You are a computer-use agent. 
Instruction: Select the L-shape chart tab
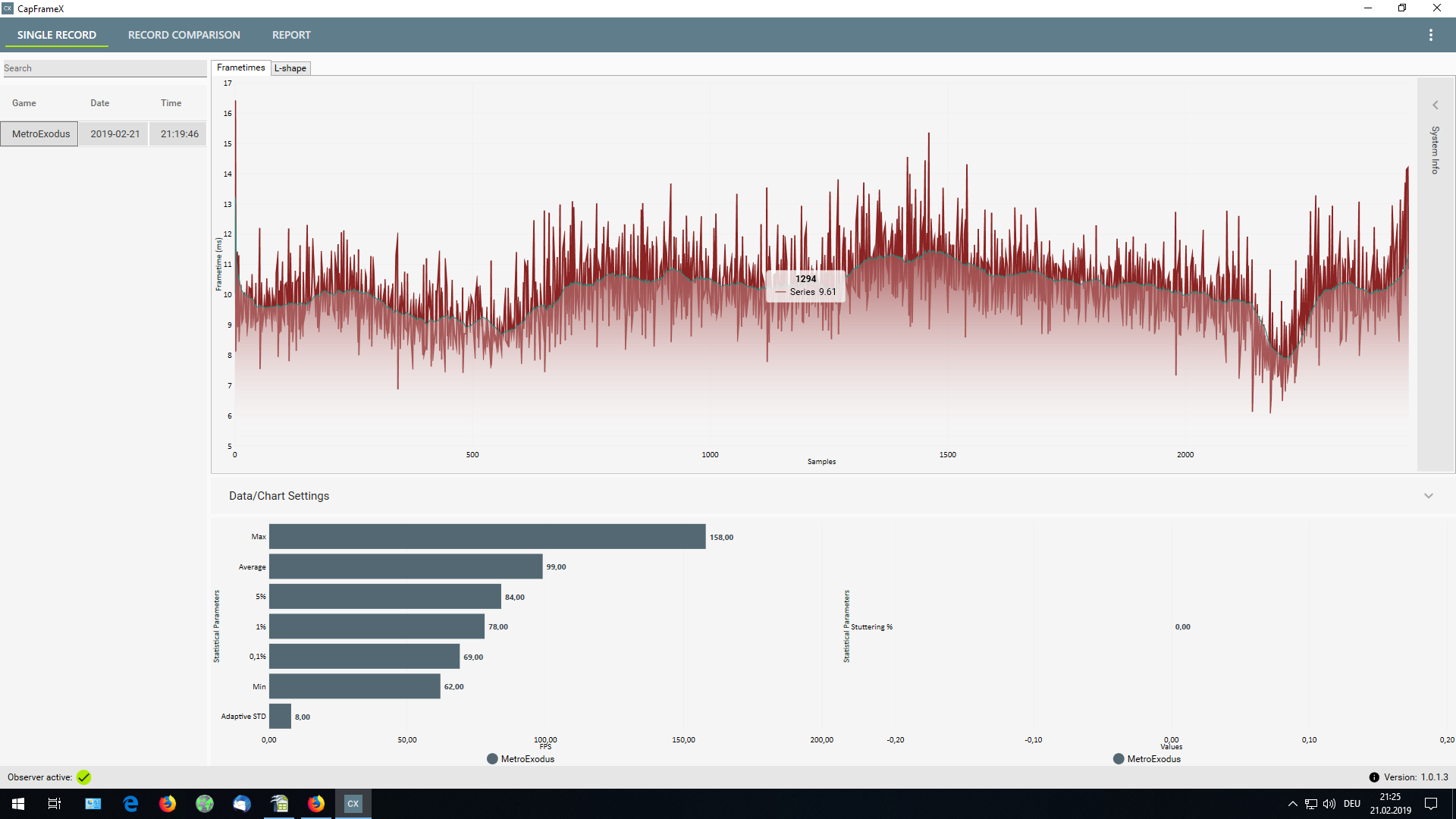pyautogui.click(x=290, y=68)
